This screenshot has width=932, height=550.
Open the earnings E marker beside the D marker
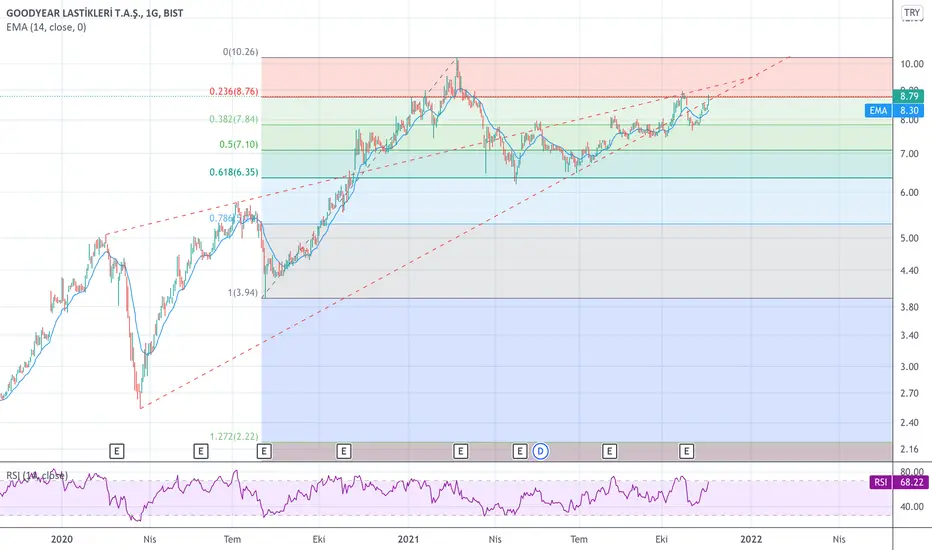tap(519, 451)
